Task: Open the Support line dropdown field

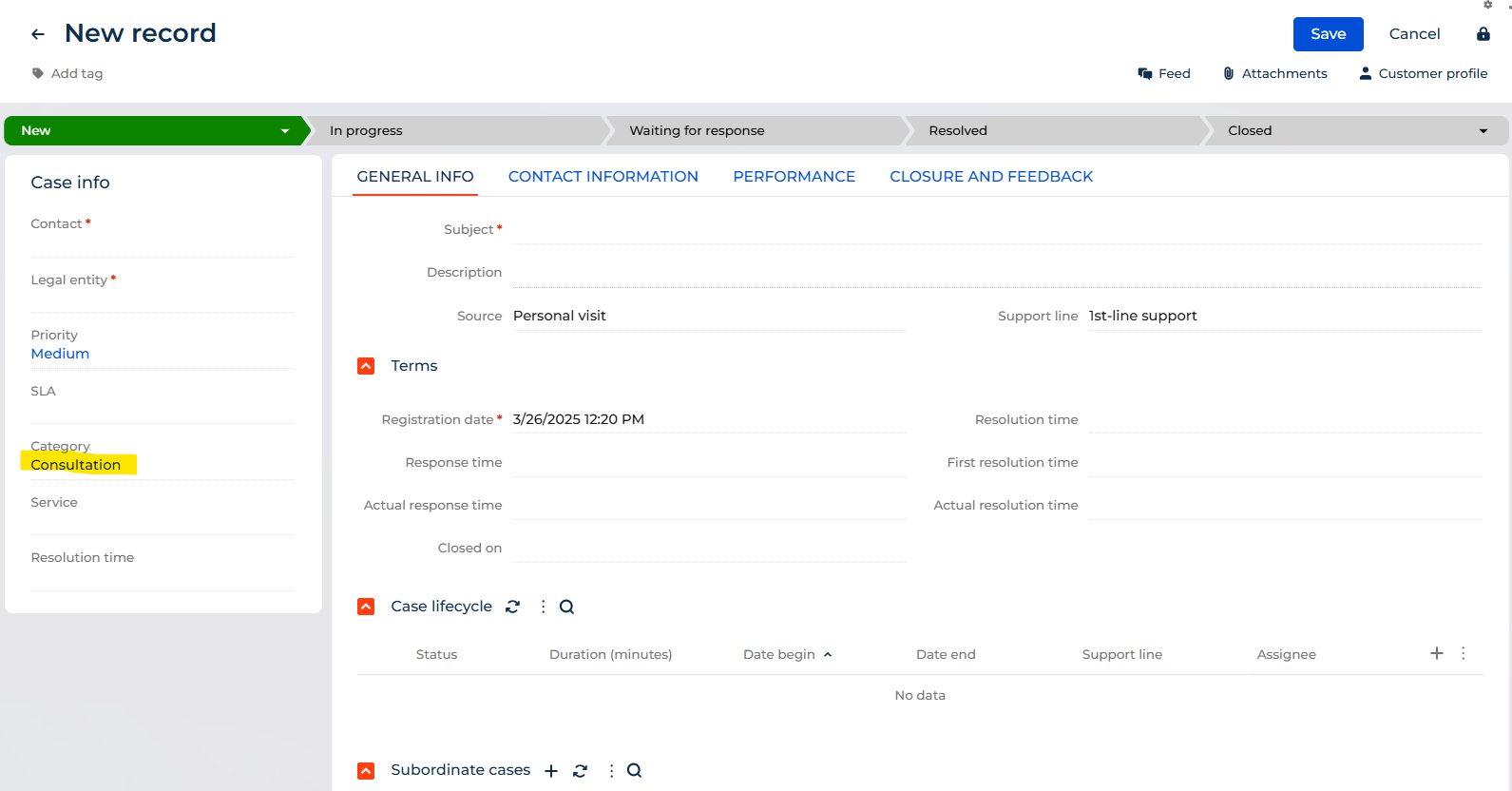Action: pyautogui.click(x=1285, y=316)
